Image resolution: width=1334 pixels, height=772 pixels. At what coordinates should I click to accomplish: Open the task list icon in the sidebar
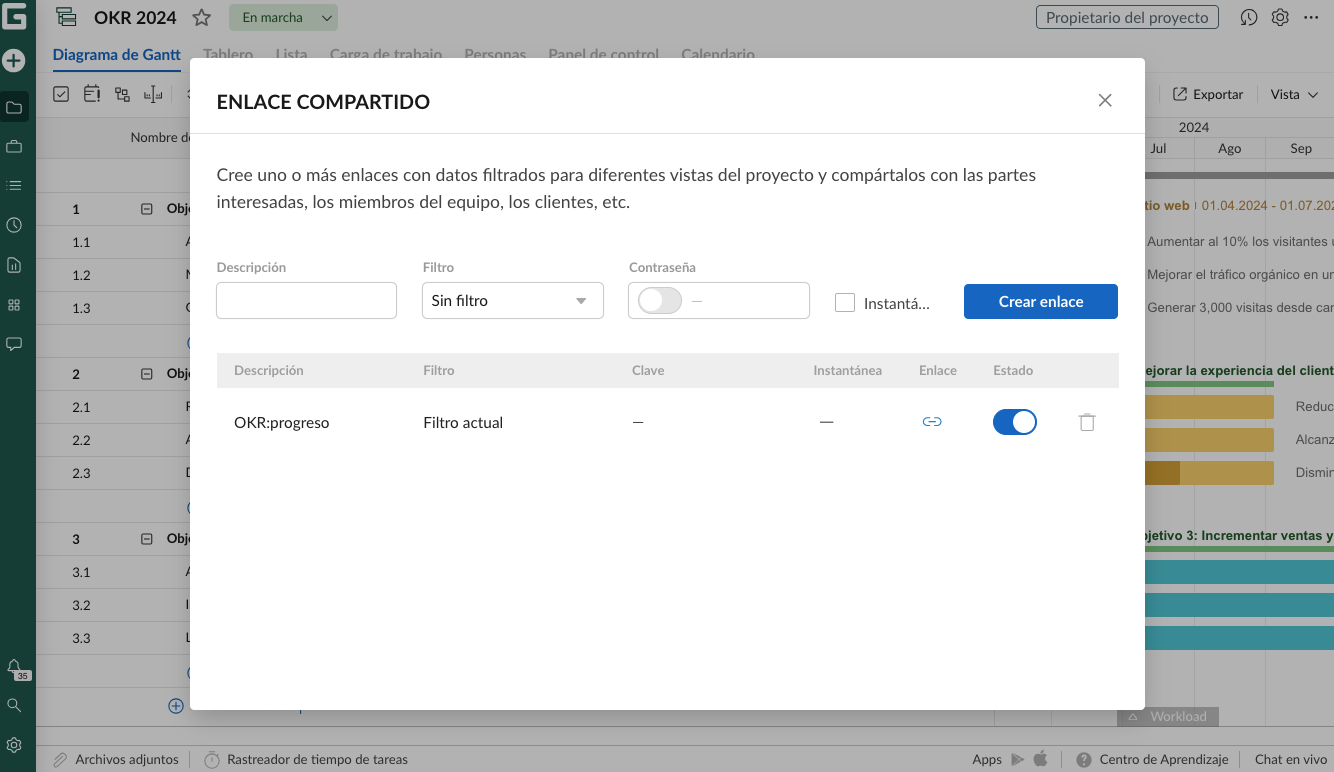14,186
